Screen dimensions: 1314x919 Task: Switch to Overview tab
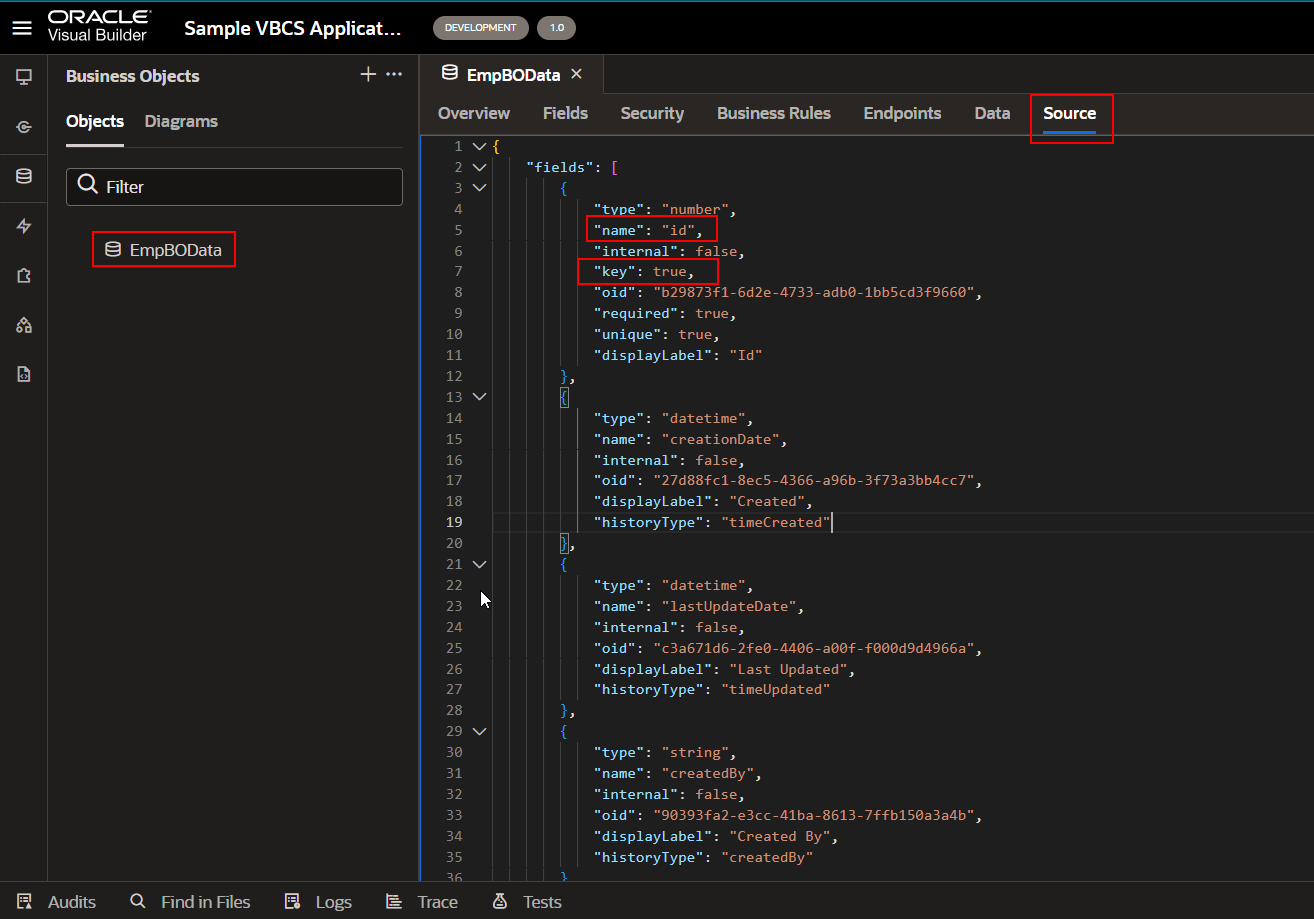(x=474, y=113)
